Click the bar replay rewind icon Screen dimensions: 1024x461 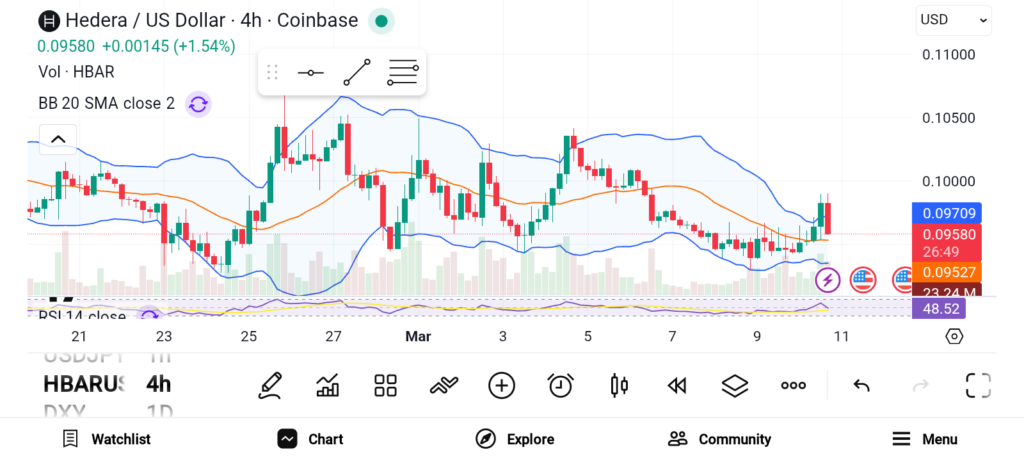(677, 385)
